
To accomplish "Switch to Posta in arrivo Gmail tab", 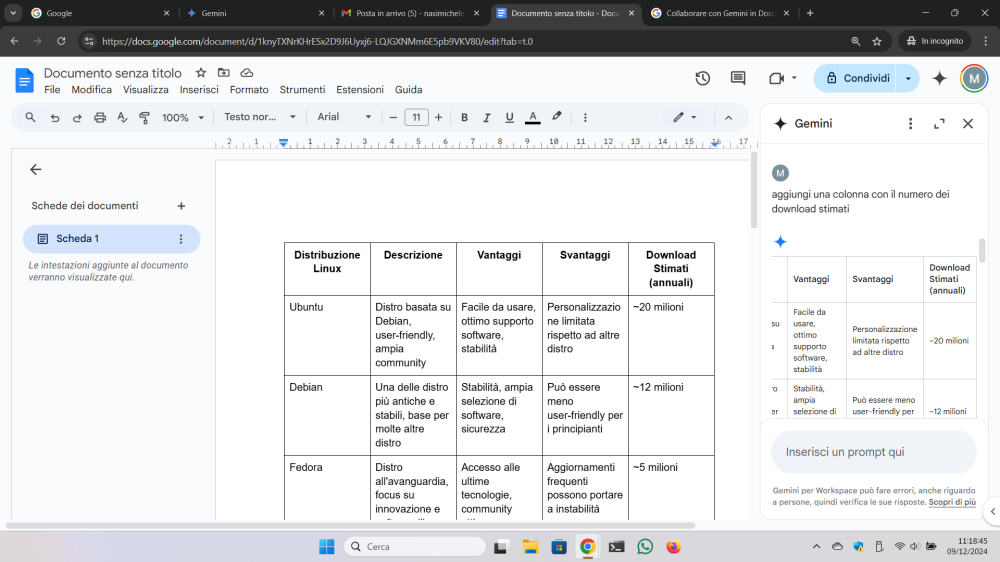I will (x=409, y=13).
